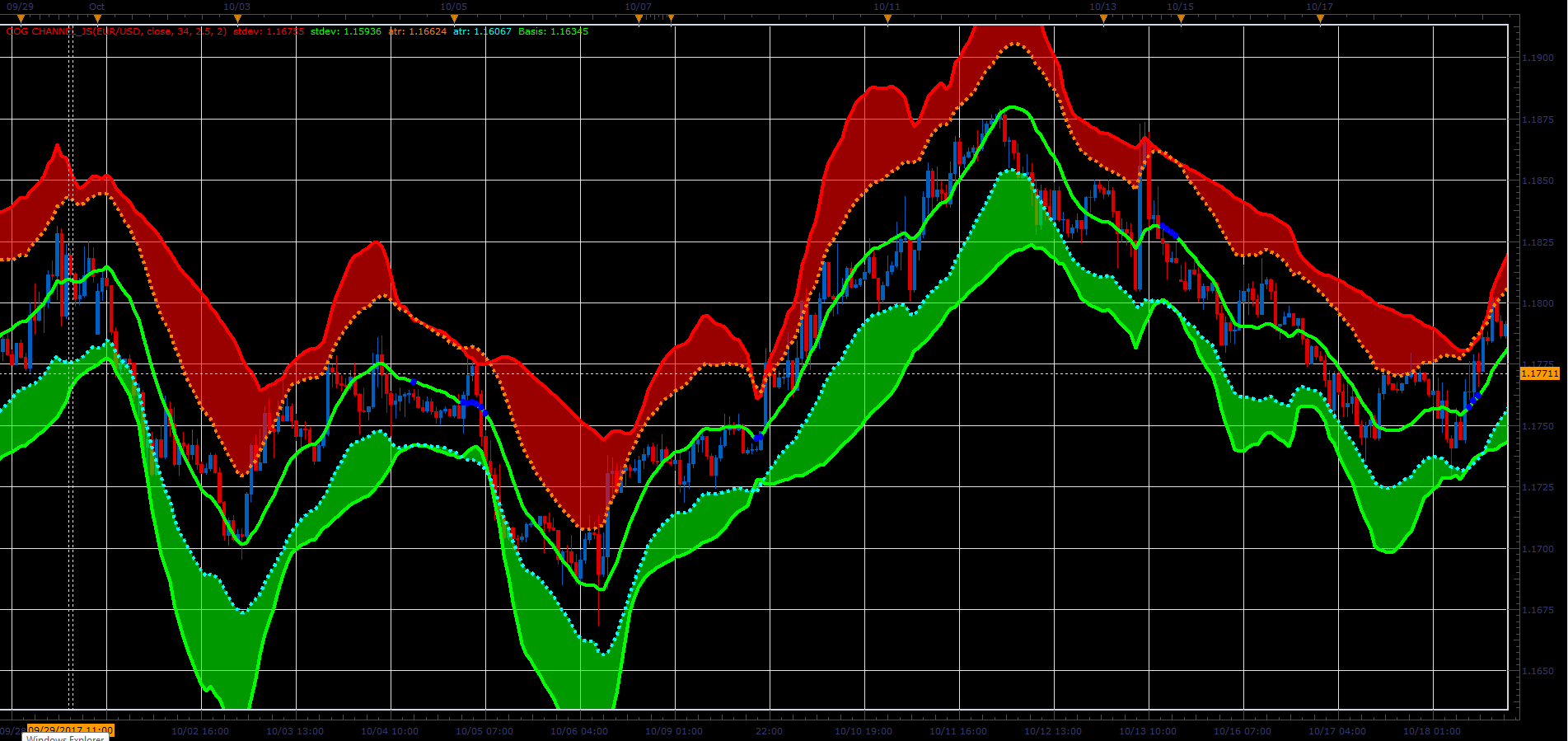Click the highlighted 09/29/2017 11:00 cursor label
Image resolution: width=1568 pixels, height=741 pixels.
71,730
